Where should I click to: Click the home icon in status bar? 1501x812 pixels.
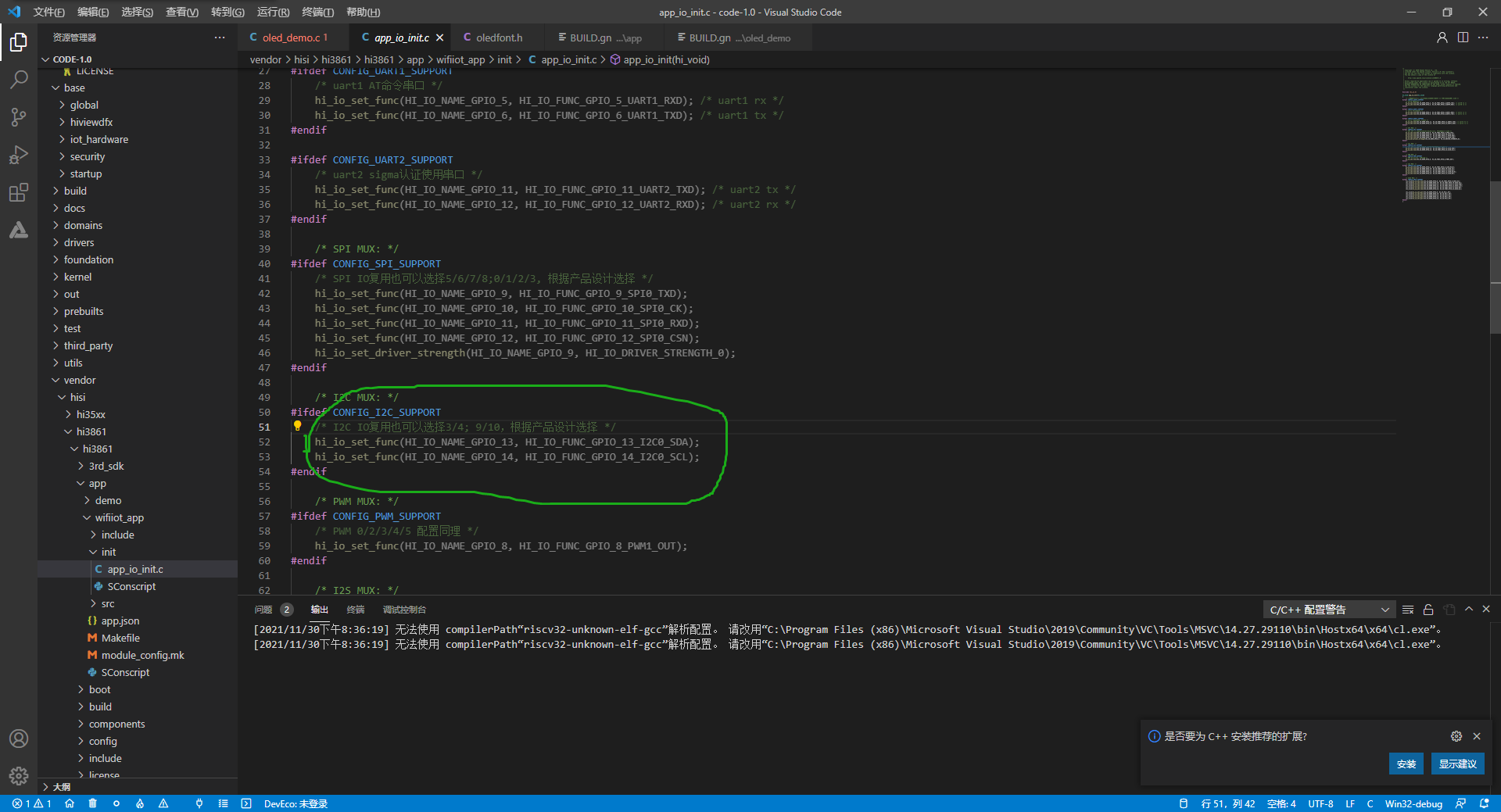click(x=70, y=803)
